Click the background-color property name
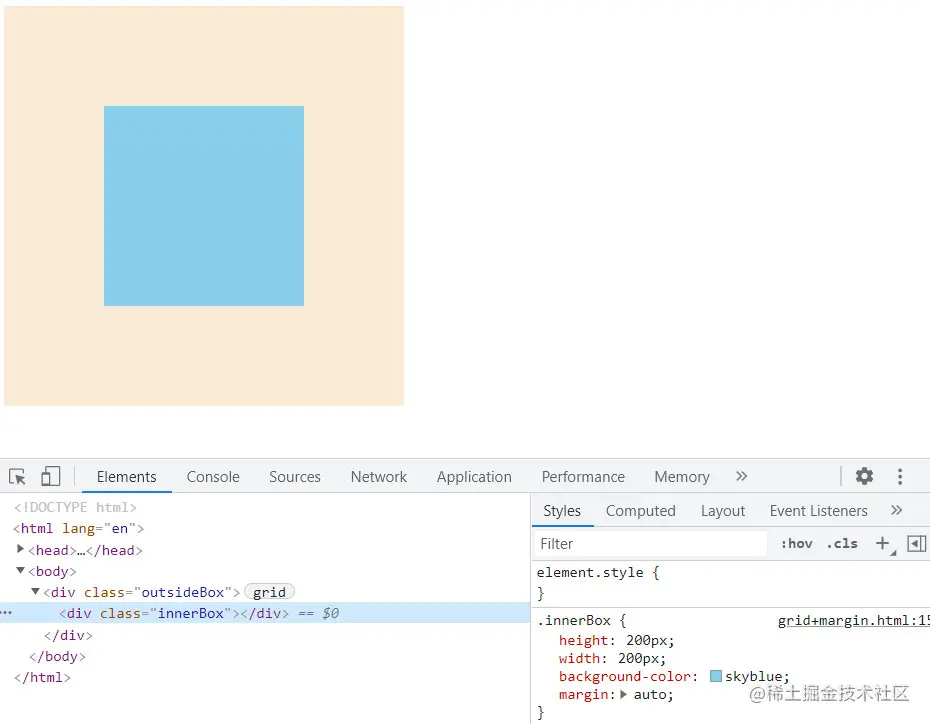 (x=625, y=677)
